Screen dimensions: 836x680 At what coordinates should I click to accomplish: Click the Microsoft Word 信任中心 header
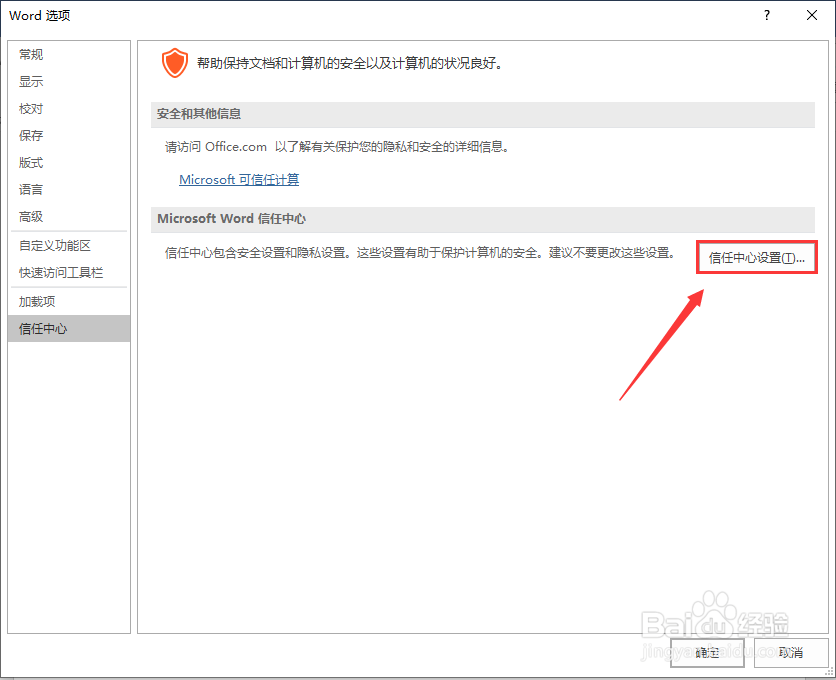click(483, 219)
